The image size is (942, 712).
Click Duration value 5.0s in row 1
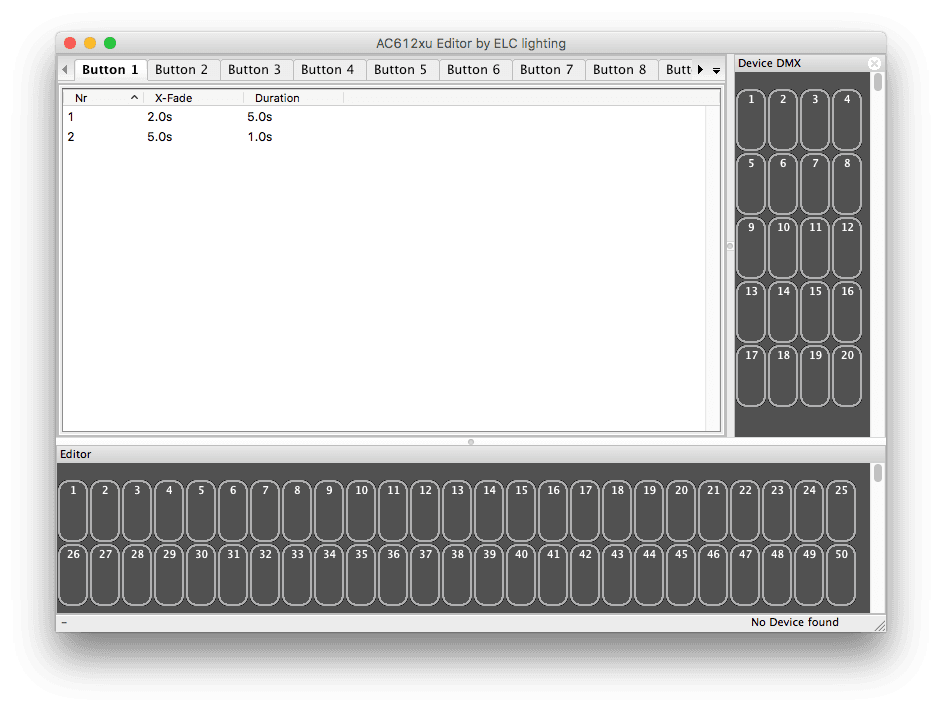click(x=260, y=117)
